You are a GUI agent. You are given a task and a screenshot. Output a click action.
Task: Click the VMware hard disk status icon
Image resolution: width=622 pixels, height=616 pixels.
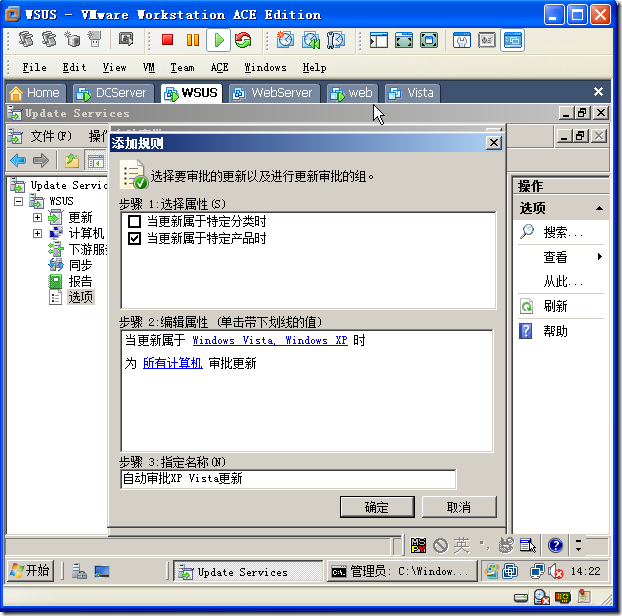(521, 598)
